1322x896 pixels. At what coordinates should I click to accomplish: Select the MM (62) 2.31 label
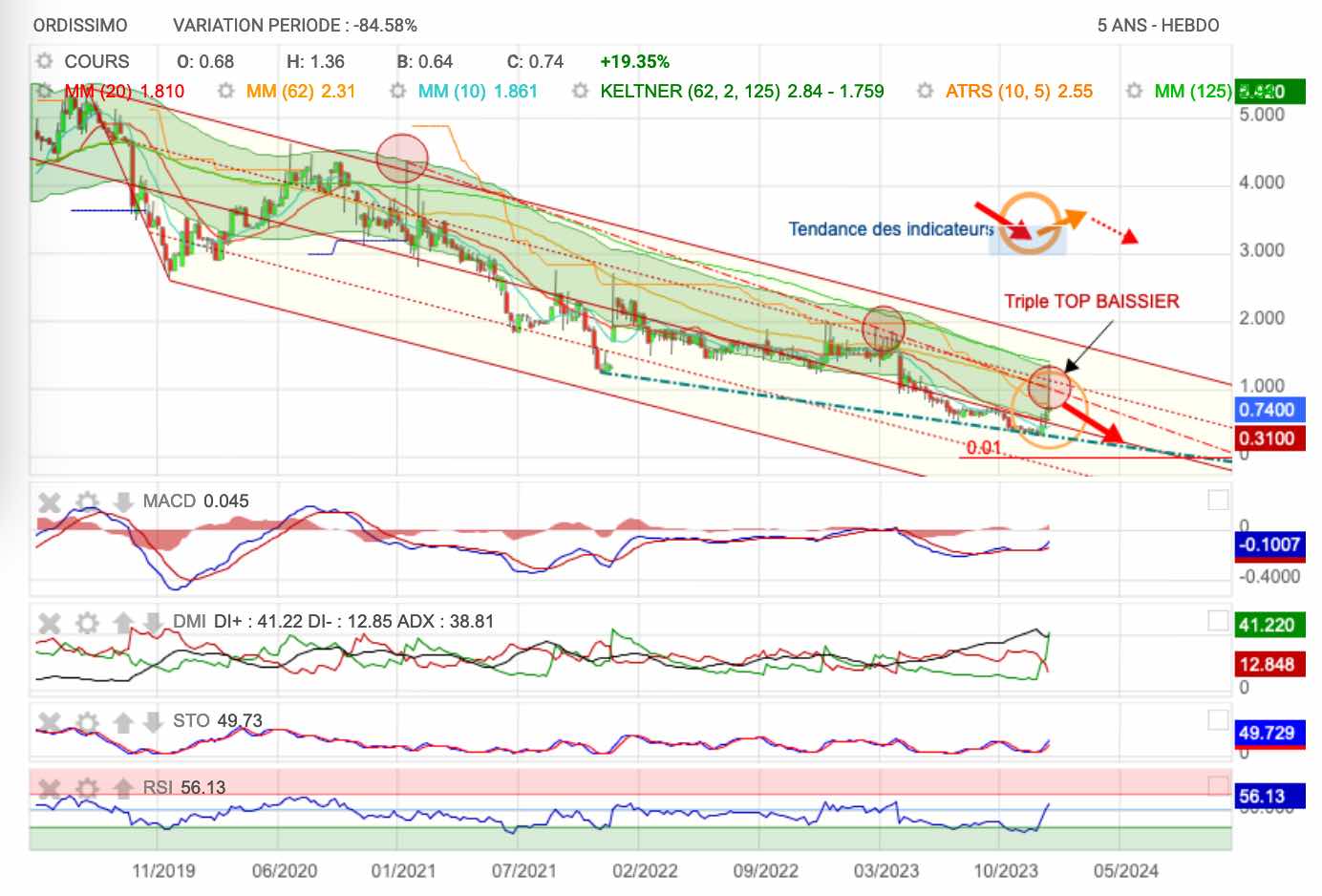[301, 91]
